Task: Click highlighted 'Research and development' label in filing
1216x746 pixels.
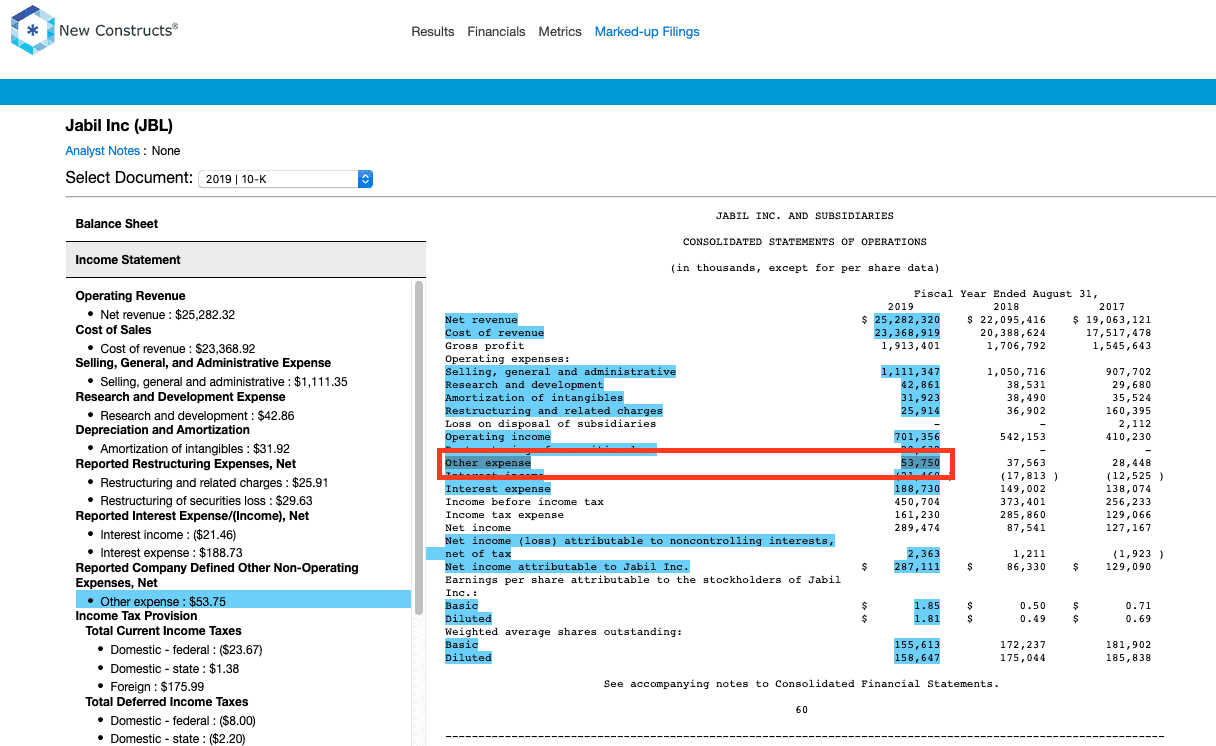Action: click(x=524, y=385)
